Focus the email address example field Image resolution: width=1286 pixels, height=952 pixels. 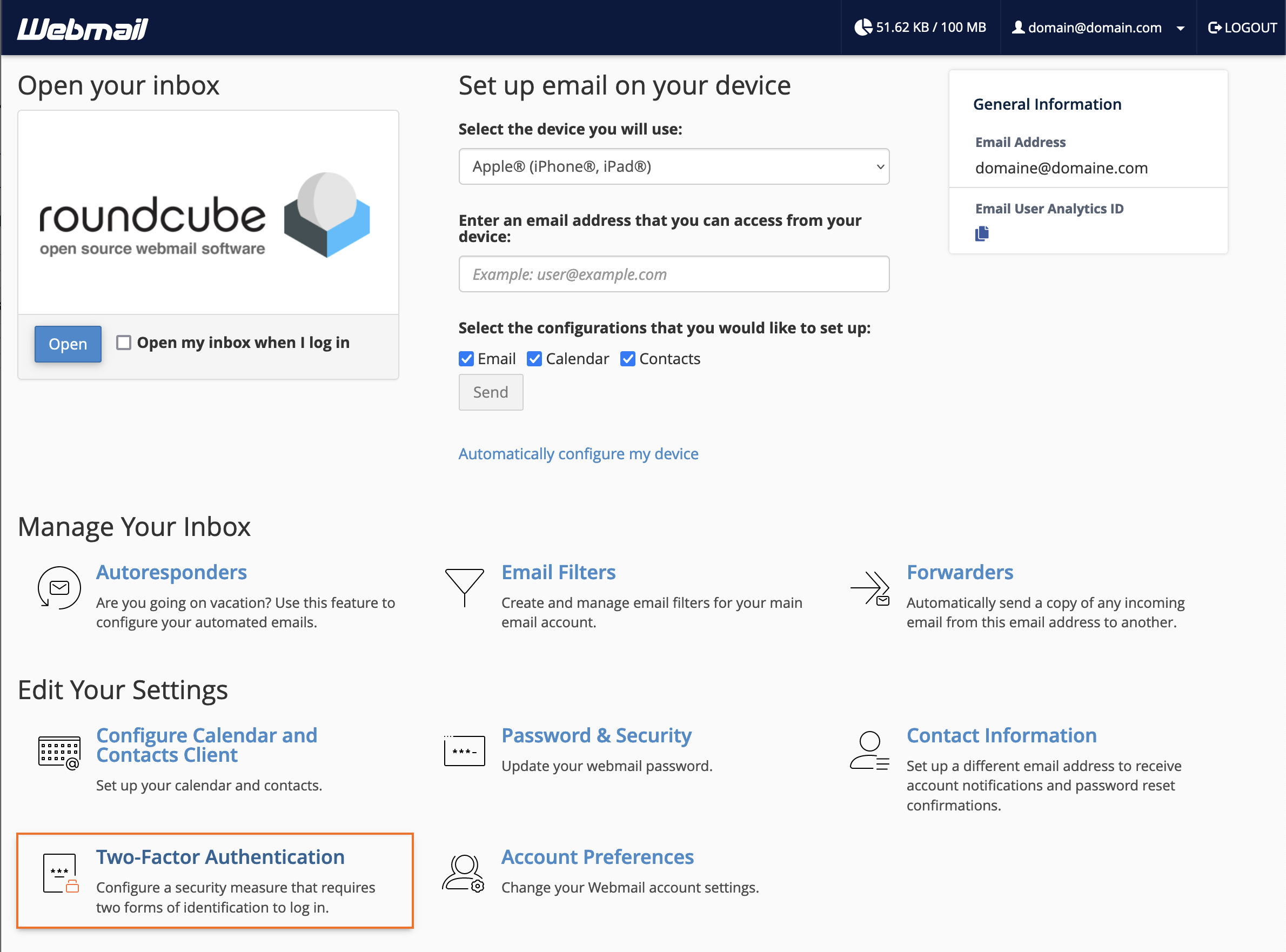coord(674,274)
